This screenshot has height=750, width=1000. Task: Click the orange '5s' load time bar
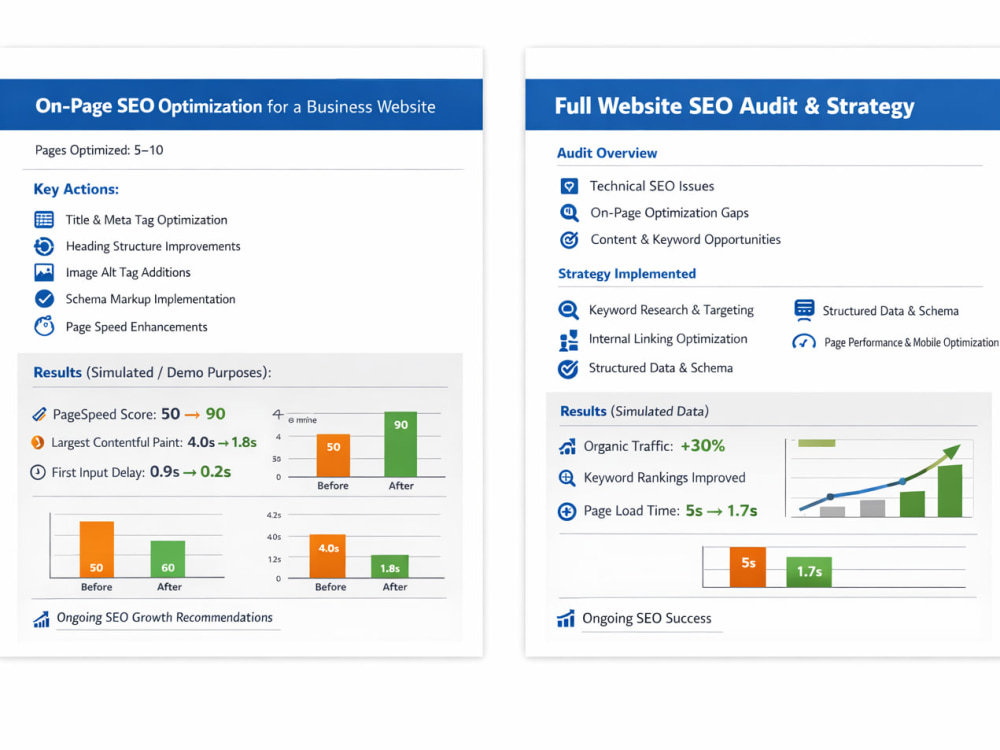[x=748, y=567]
